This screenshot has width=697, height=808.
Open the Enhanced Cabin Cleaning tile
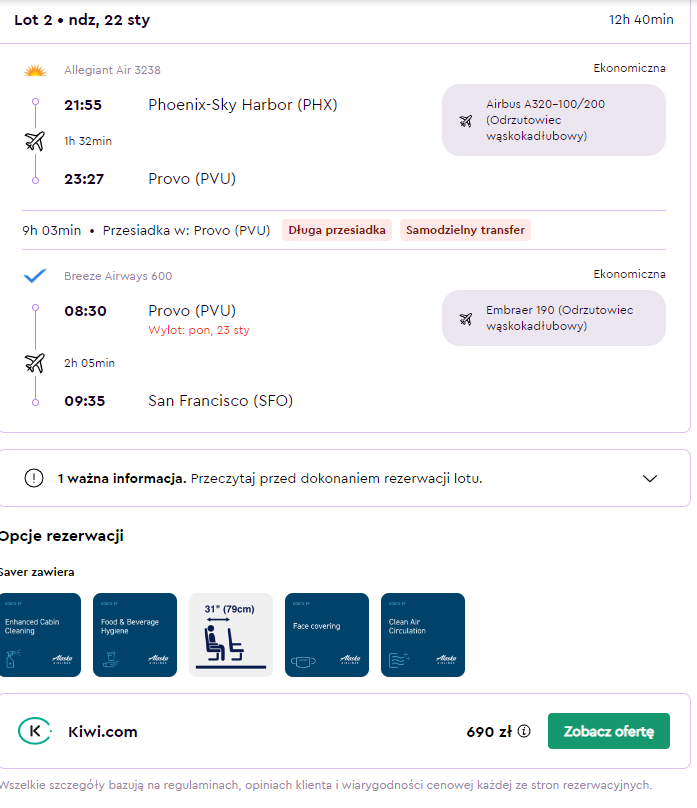[40, 635]
